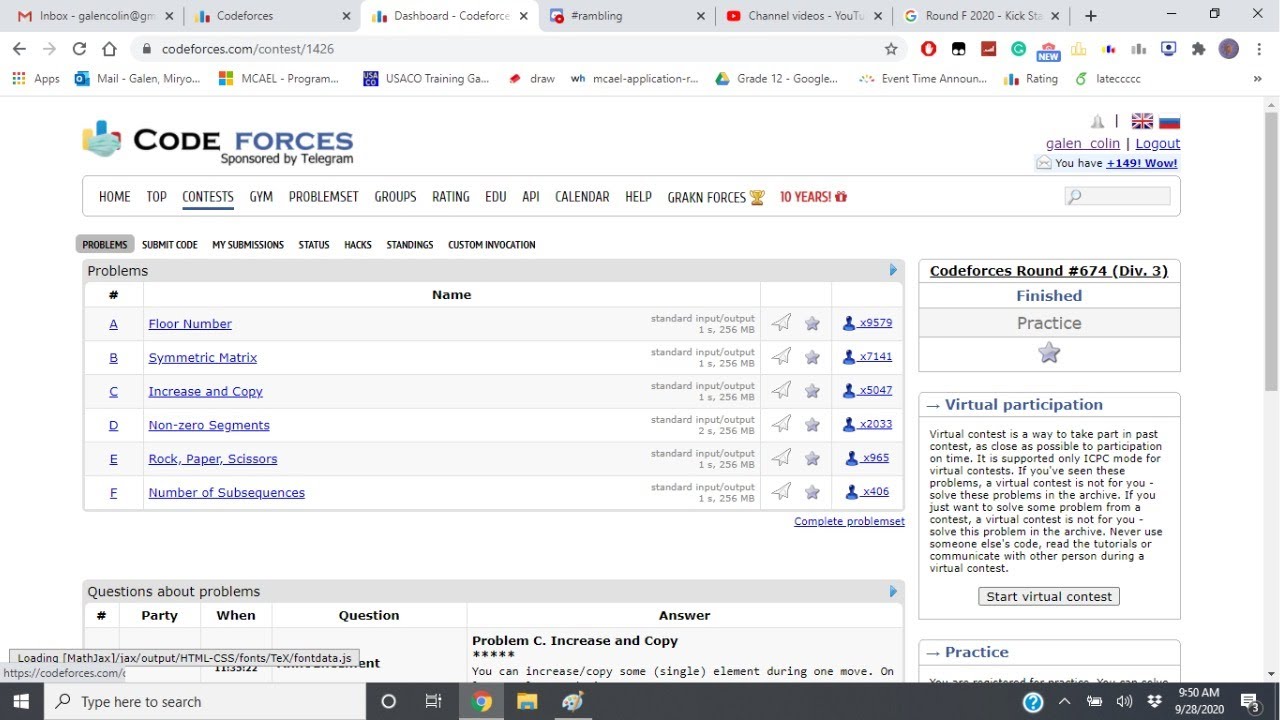Switch to CUSTOM INVOCATION tab
The width and height of the screenshot is (1280, 720).
tap(492, 244)
